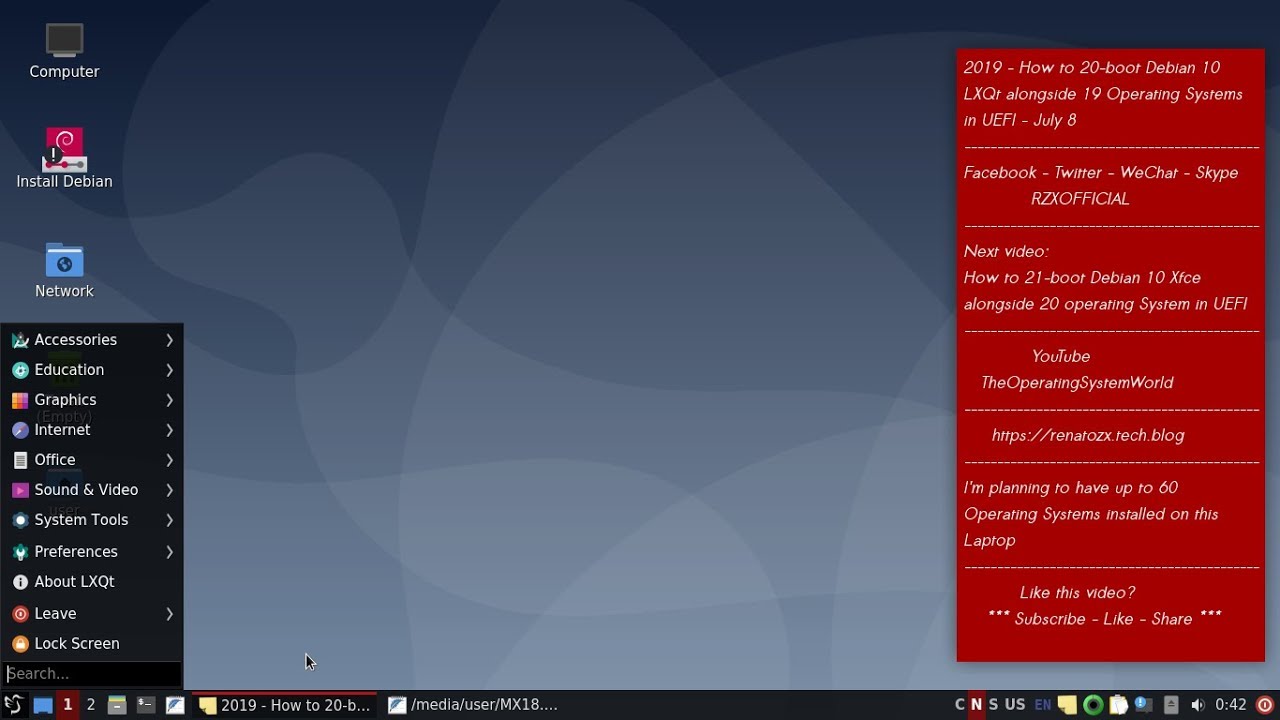The image size is (1280, 720).
Task: Expand the Leave submenu arrow
Action: click(170, 614)
